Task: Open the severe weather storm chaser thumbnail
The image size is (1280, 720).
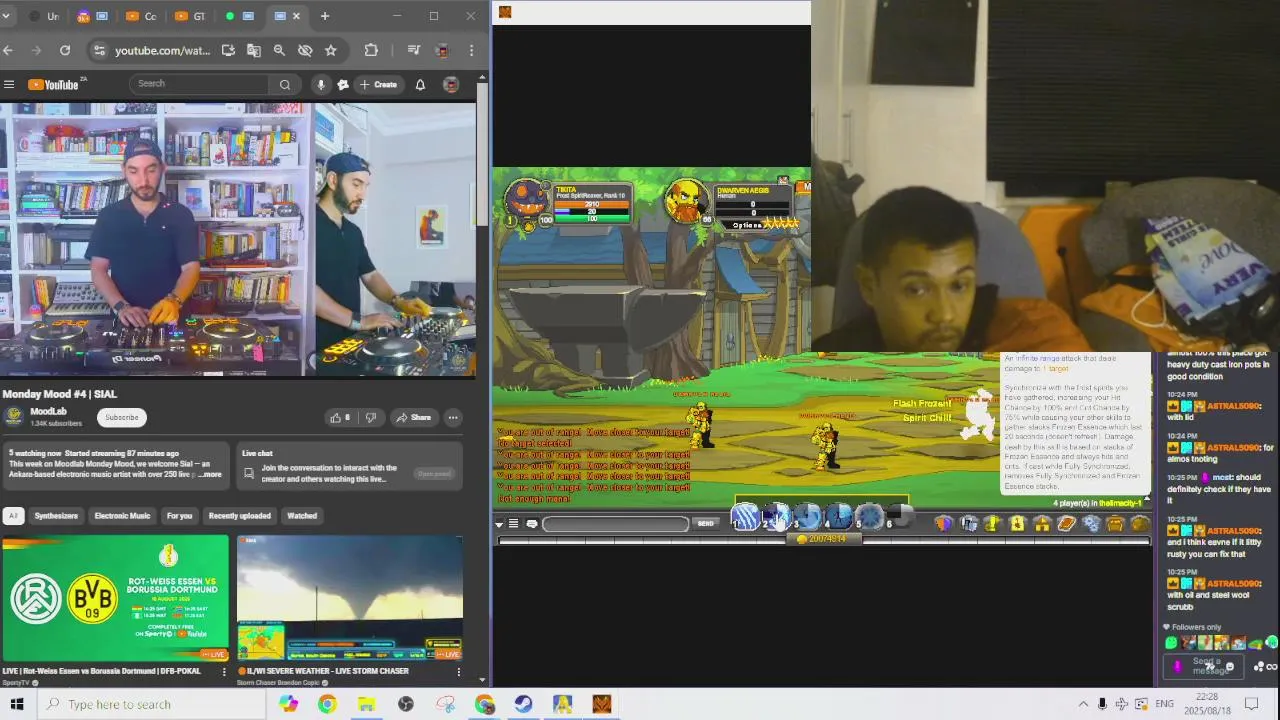Action: [x=350, y=598]
